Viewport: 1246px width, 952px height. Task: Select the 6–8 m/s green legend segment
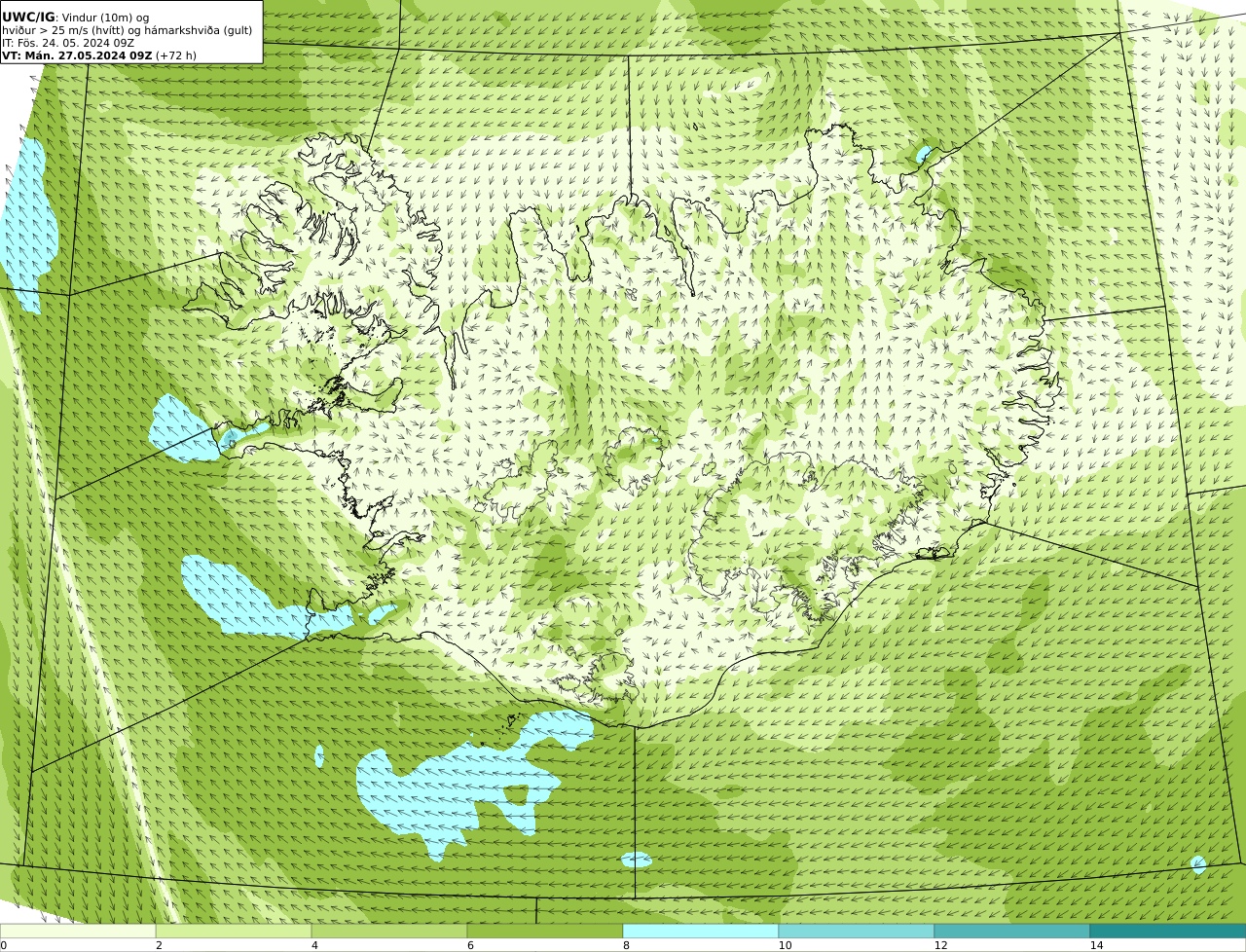545,931
